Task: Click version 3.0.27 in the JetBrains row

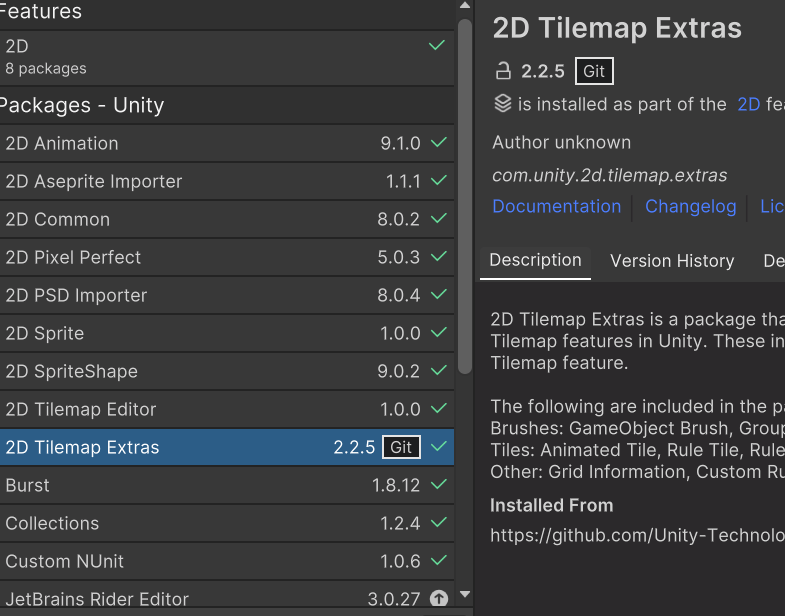Action: click(394, 599)
